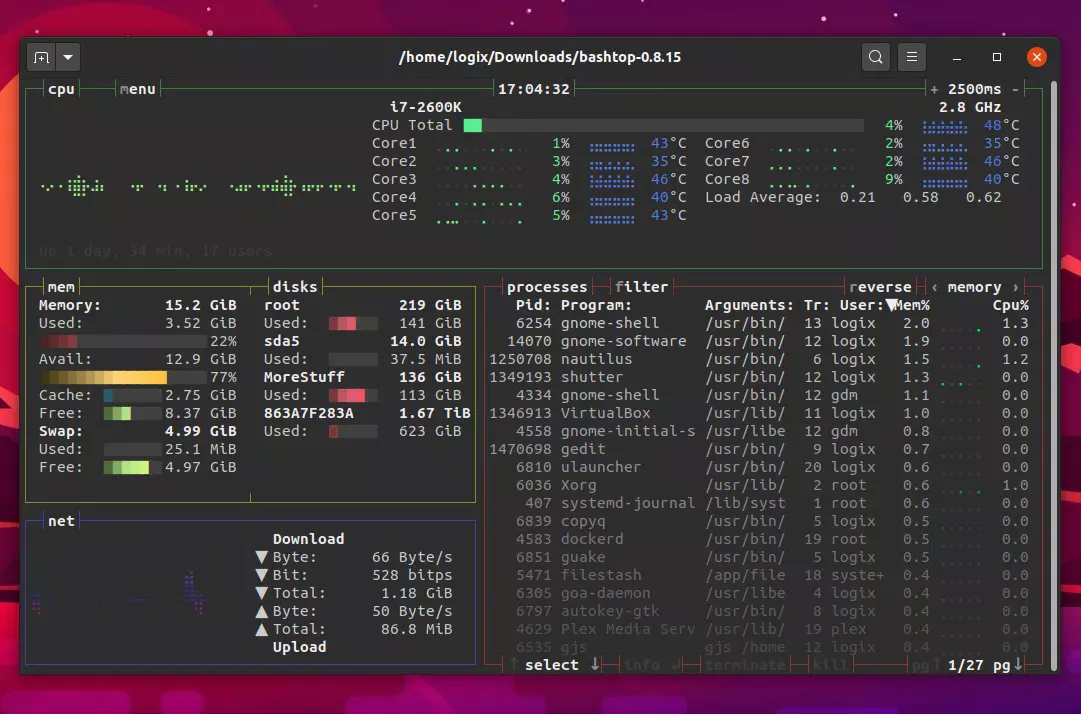1081x714 pixels.
Task: Click ‹ to switch to previous sort column
Action: [935, 287]
